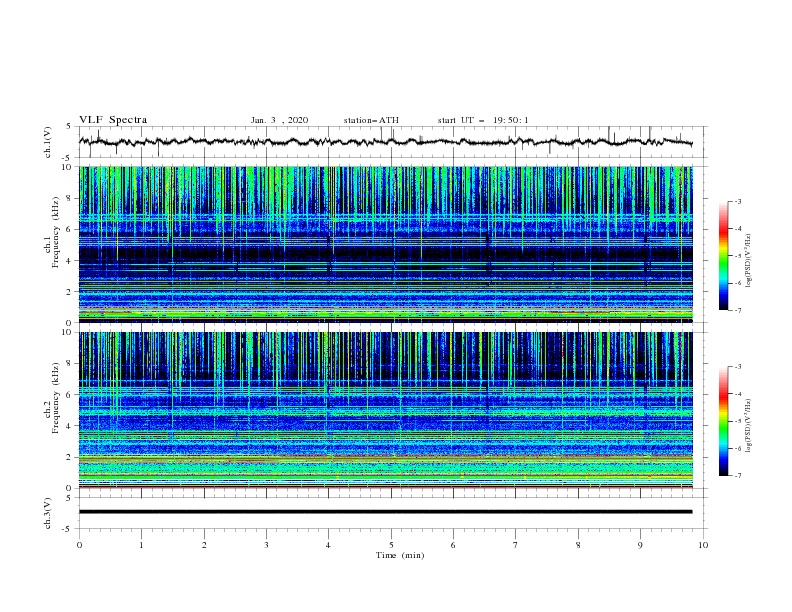The width and height of the screenshot is (792, 612).
Task: Click the "start UT = 19:50: 1" text
Action: click(x=483, y=120)
